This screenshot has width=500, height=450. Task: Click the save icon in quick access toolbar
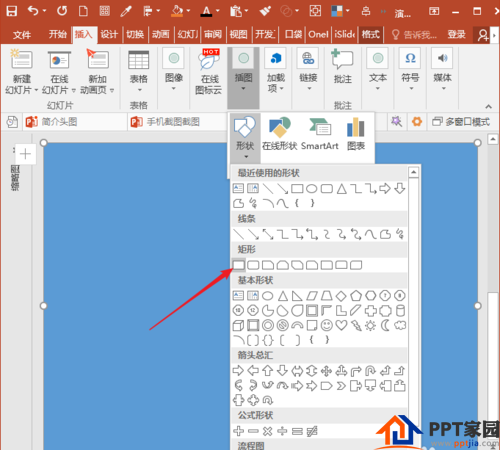(x=12, y=11)
